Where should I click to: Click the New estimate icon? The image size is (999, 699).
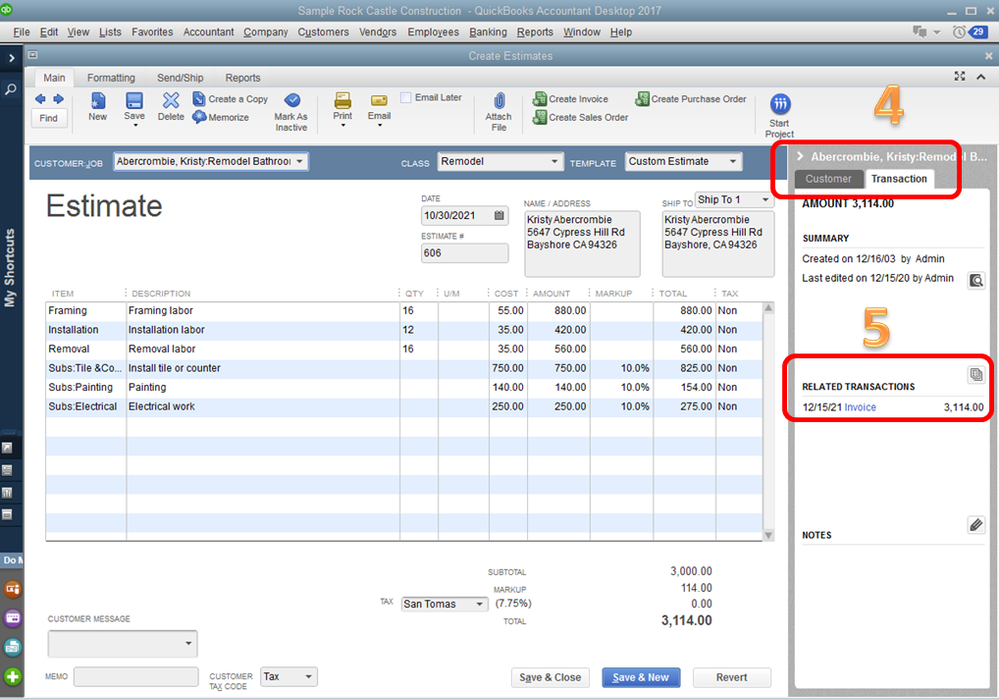(x=97, y=101)
